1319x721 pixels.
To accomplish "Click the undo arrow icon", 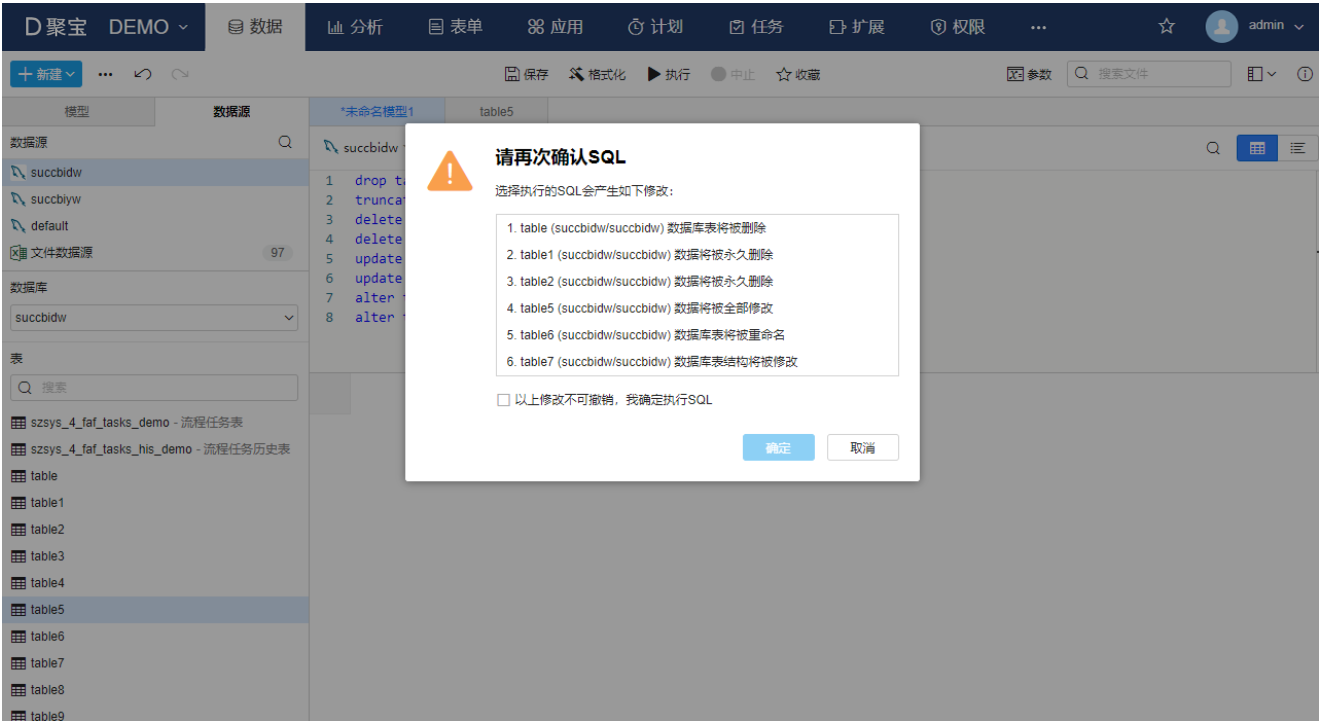I will [143, 74].
